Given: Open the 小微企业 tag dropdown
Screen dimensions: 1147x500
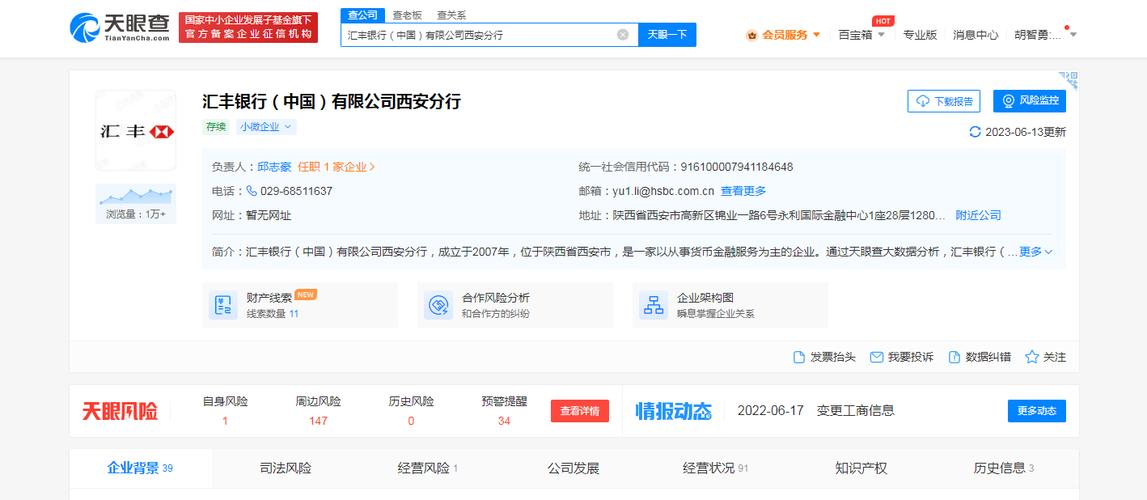Looking at the screenshot, I should 266,126.
